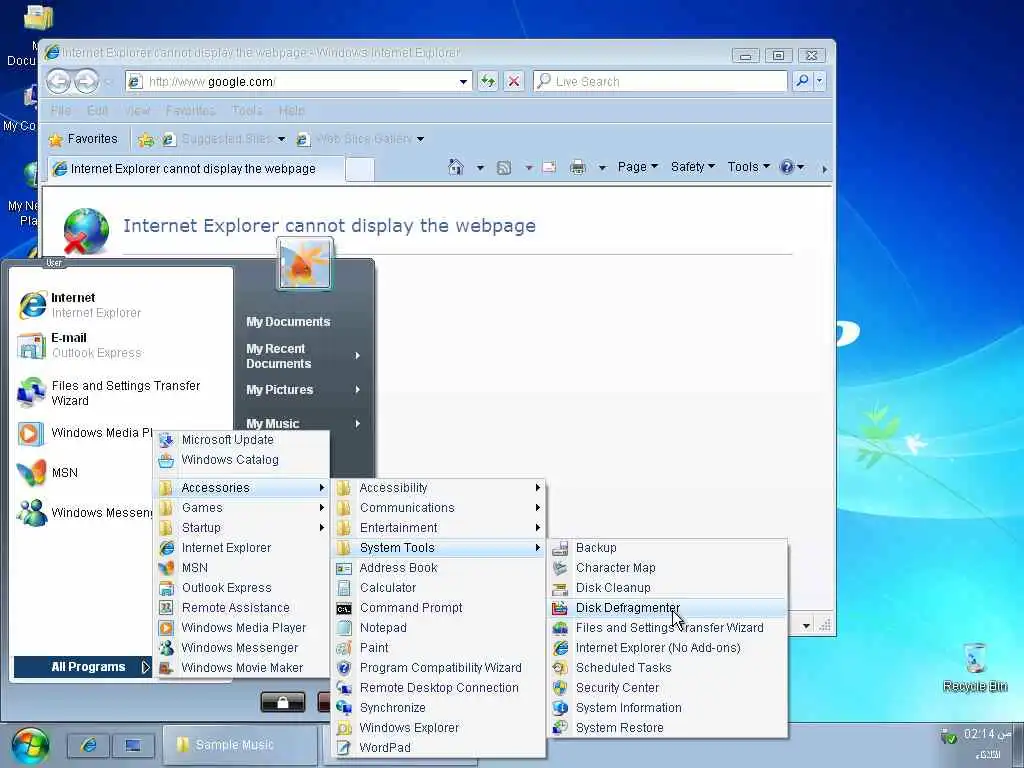This screenshot has height=768, width=1024.
Task: Expand the Games submenu
Action: [242, 507]
